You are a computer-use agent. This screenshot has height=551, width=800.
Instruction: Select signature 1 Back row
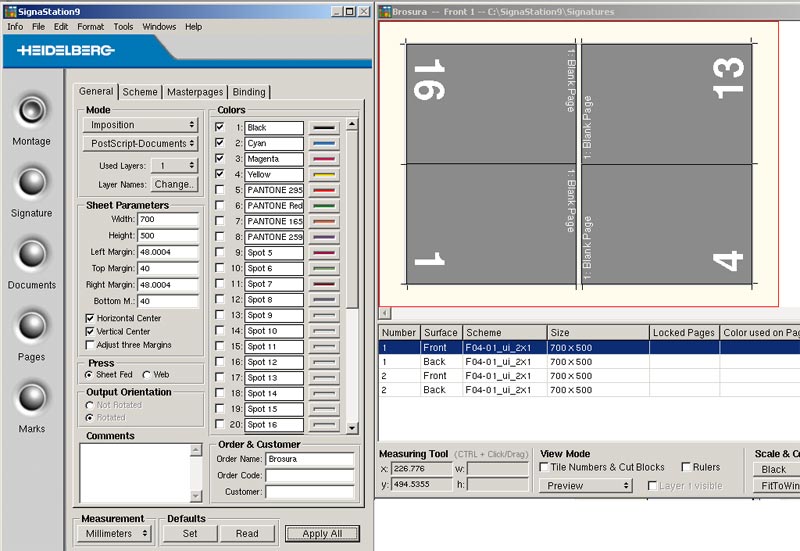[x=589, y=362]
